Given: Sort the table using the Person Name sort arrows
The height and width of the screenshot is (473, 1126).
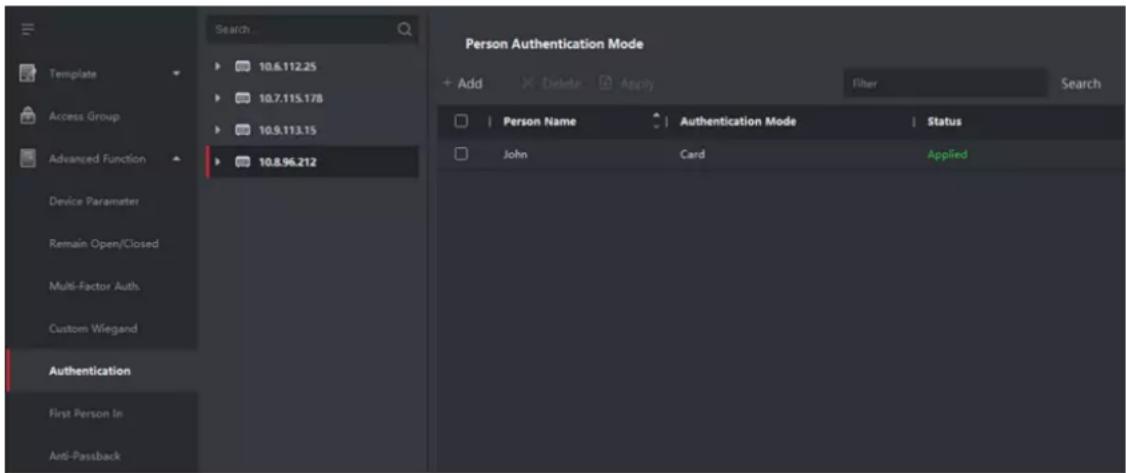Looking at the screenshot, I should (656, 122).
